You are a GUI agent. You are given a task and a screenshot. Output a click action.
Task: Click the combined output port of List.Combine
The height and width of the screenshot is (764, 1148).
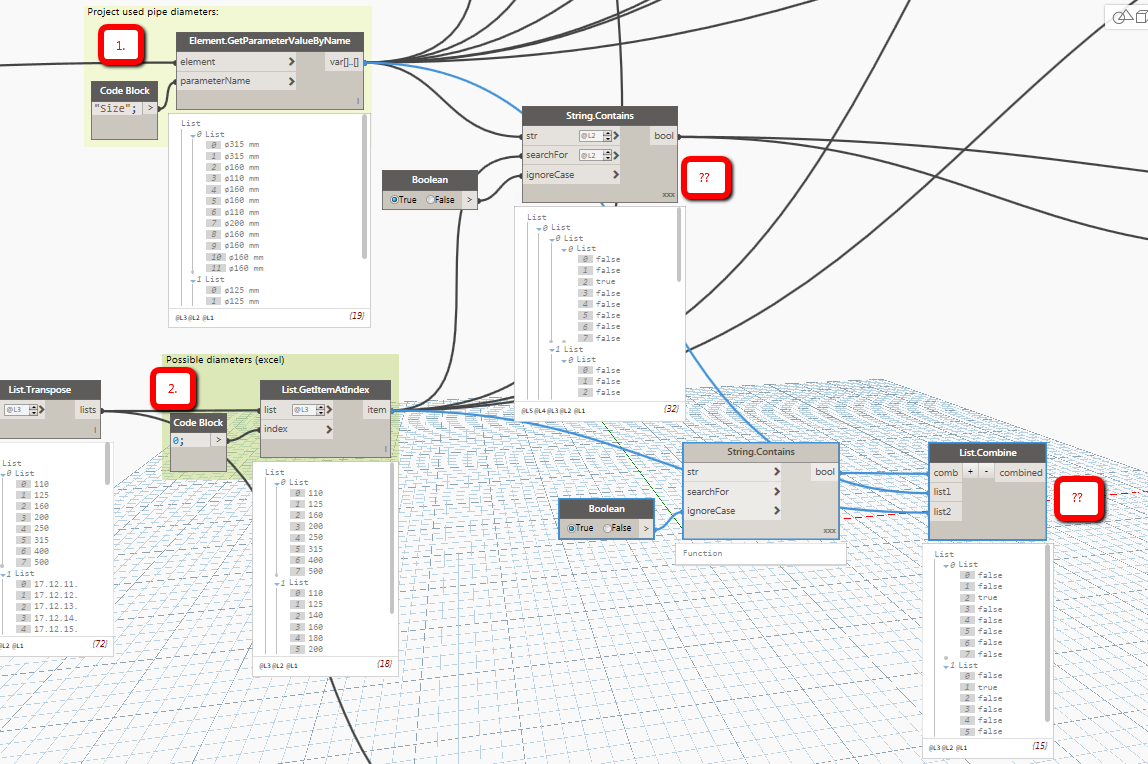coord(1020,472)
